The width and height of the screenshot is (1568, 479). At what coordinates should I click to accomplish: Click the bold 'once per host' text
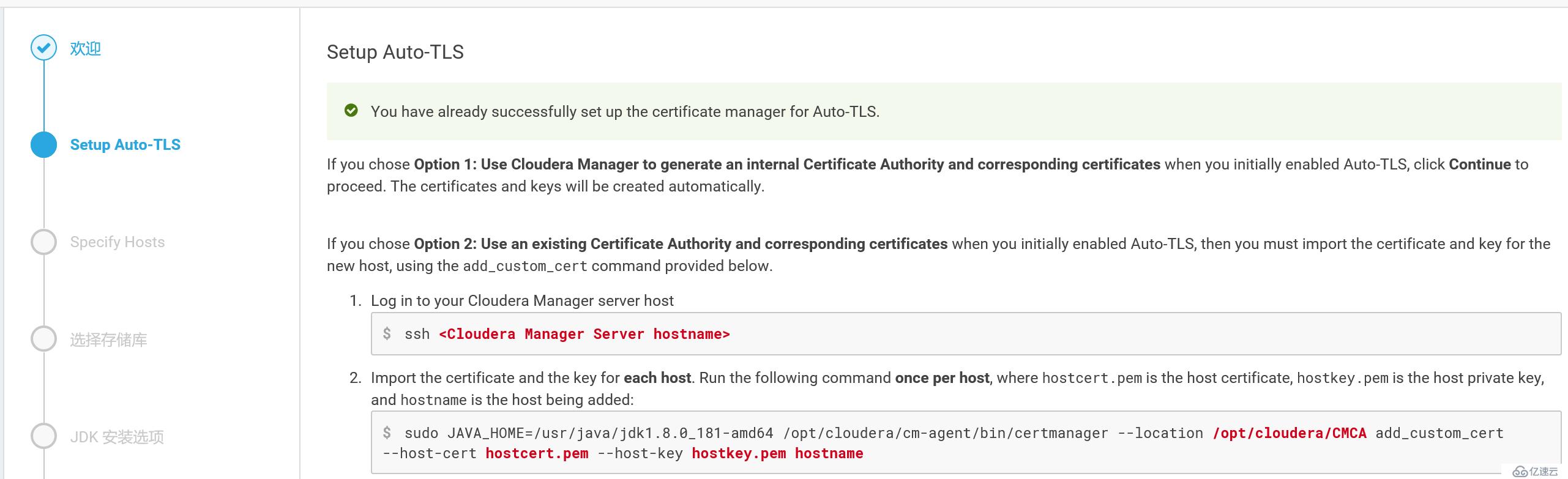(942, 378)
